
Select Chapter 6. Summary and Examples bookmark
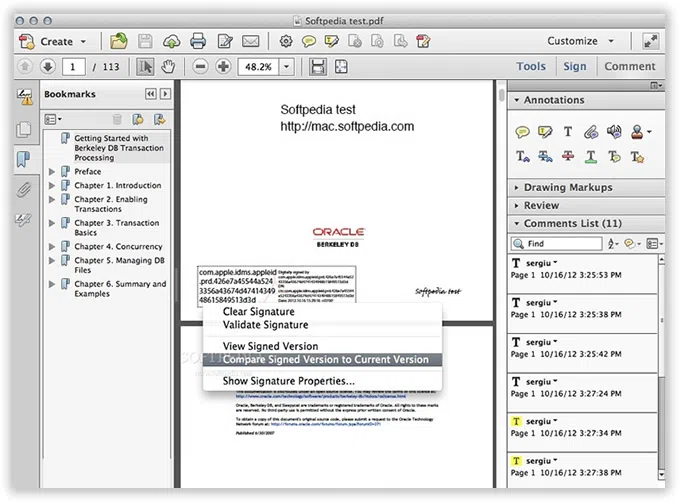[120, 288]
